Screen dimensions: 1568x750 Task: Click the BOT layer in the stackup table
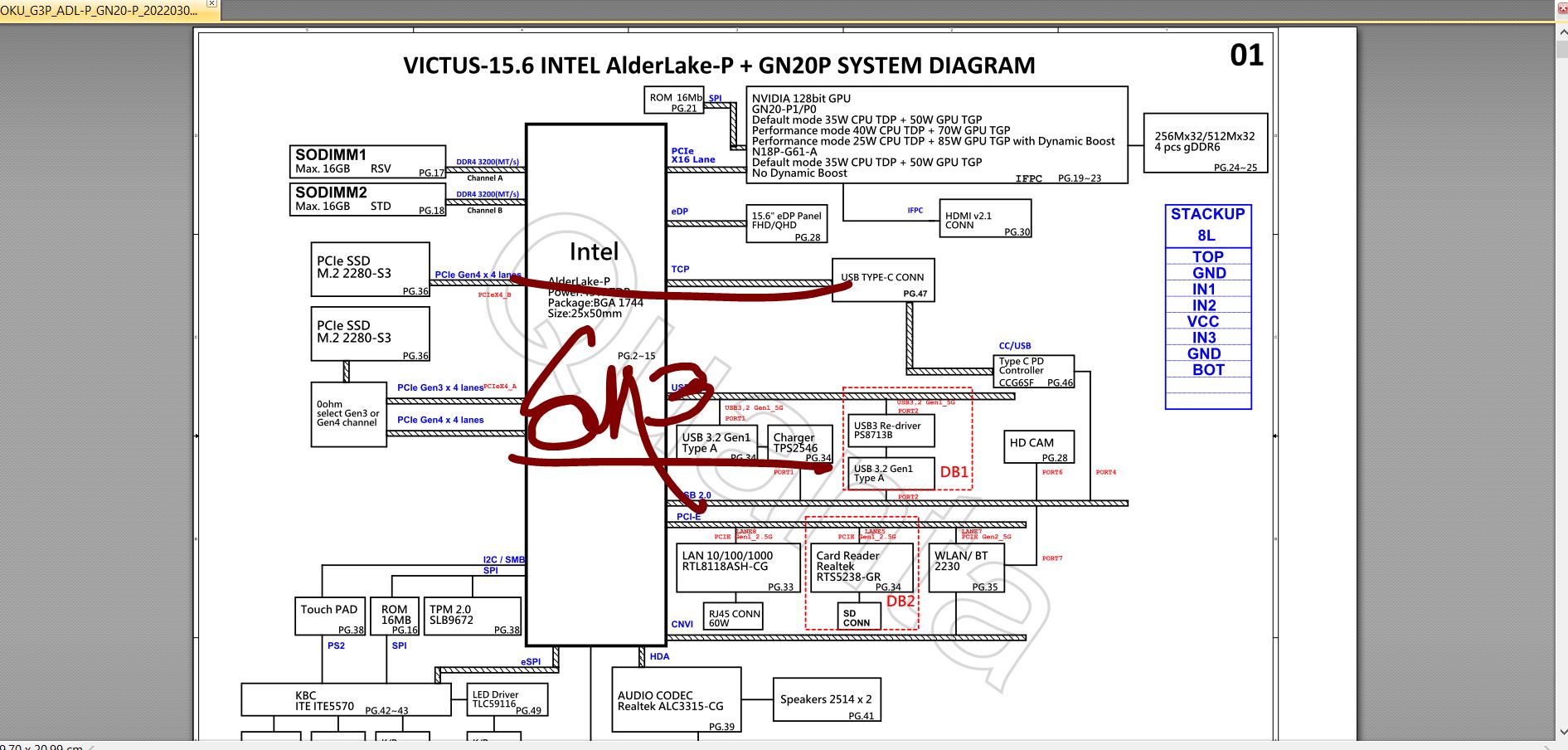pos(1208,370)
